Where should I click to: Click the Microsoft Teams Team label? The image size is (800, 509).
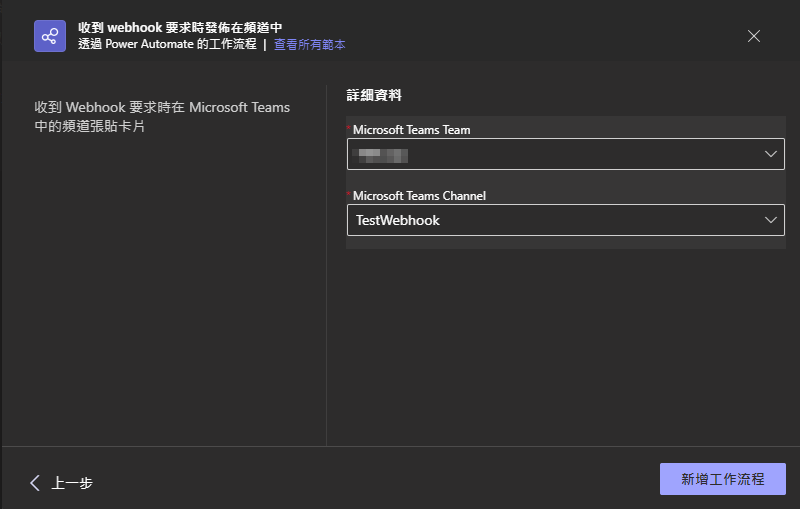tap(411, 130)
